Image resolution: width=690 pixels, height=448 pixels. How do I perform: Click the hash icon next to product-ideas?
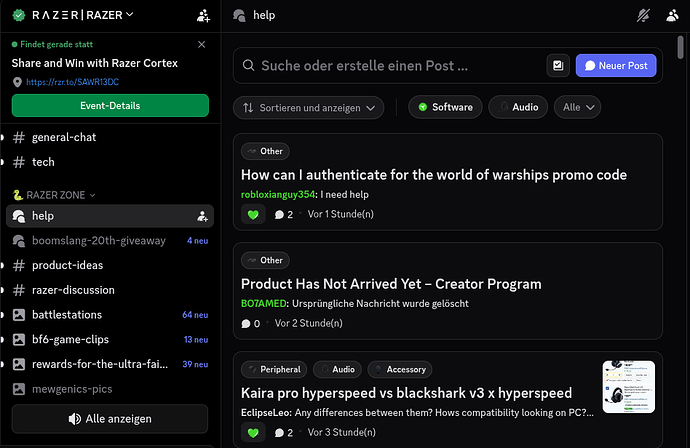pyautogui.click(x=19, y=265)
